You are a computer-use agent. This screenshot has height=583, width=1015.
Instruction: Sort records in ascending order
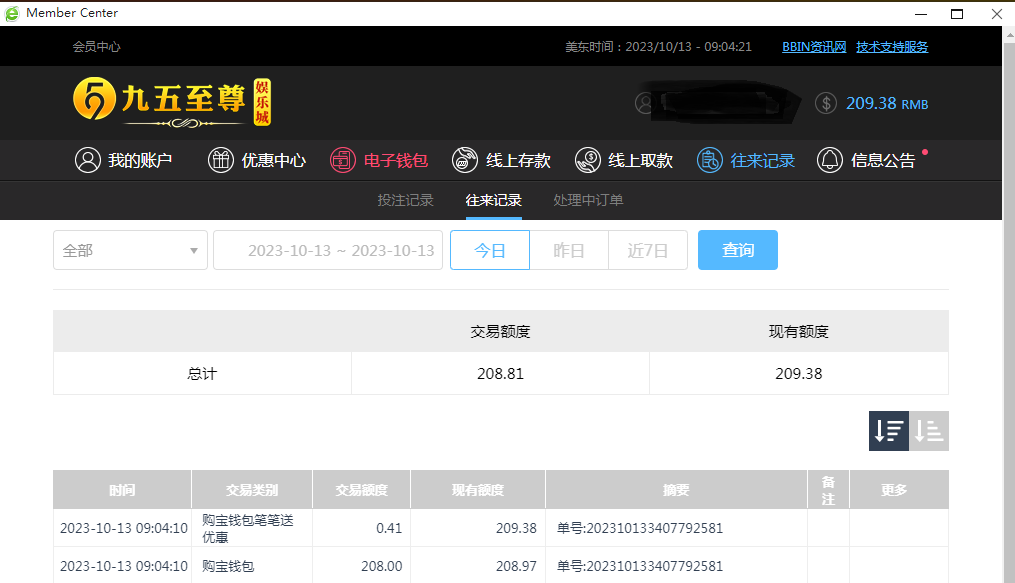(x=929, y=431)
